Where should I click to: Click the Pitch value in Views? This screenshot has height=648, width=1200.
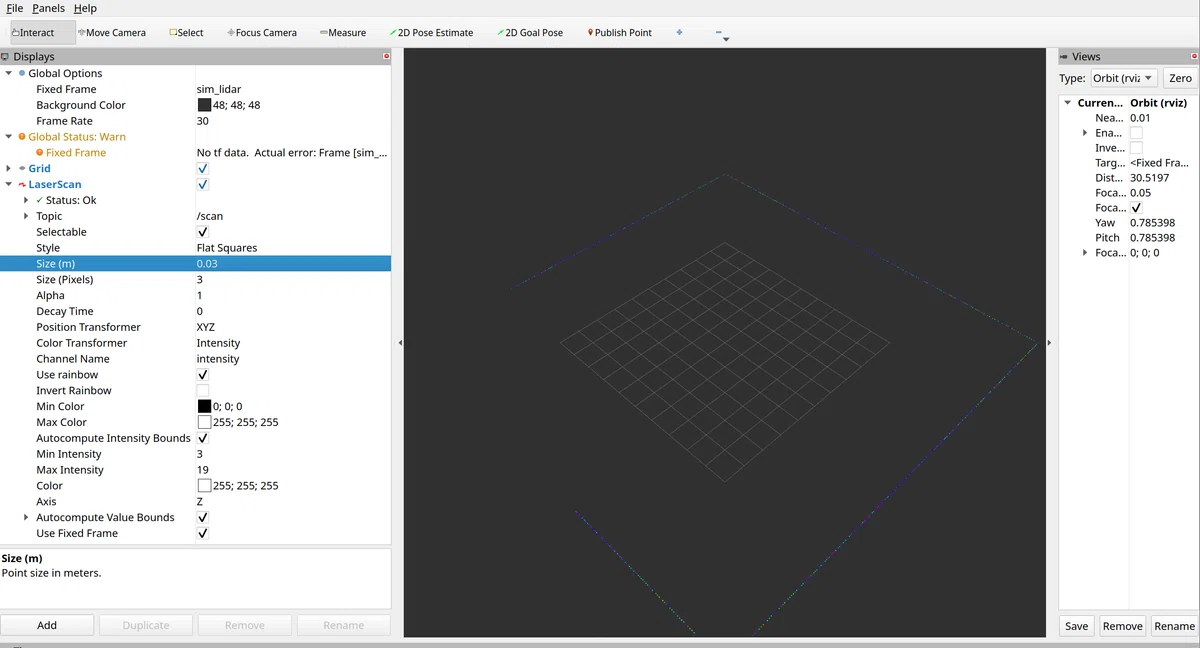point(1152,238)
